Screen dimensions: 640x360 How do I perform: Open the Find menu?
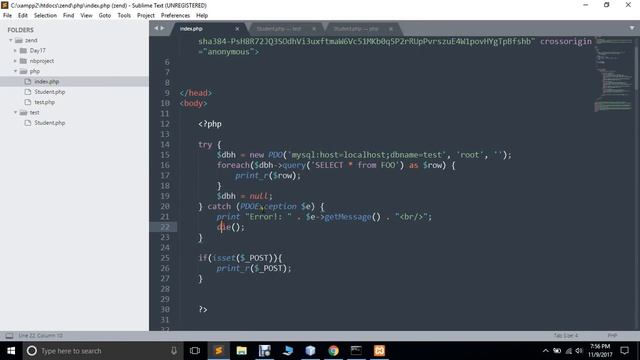point(69,16)
